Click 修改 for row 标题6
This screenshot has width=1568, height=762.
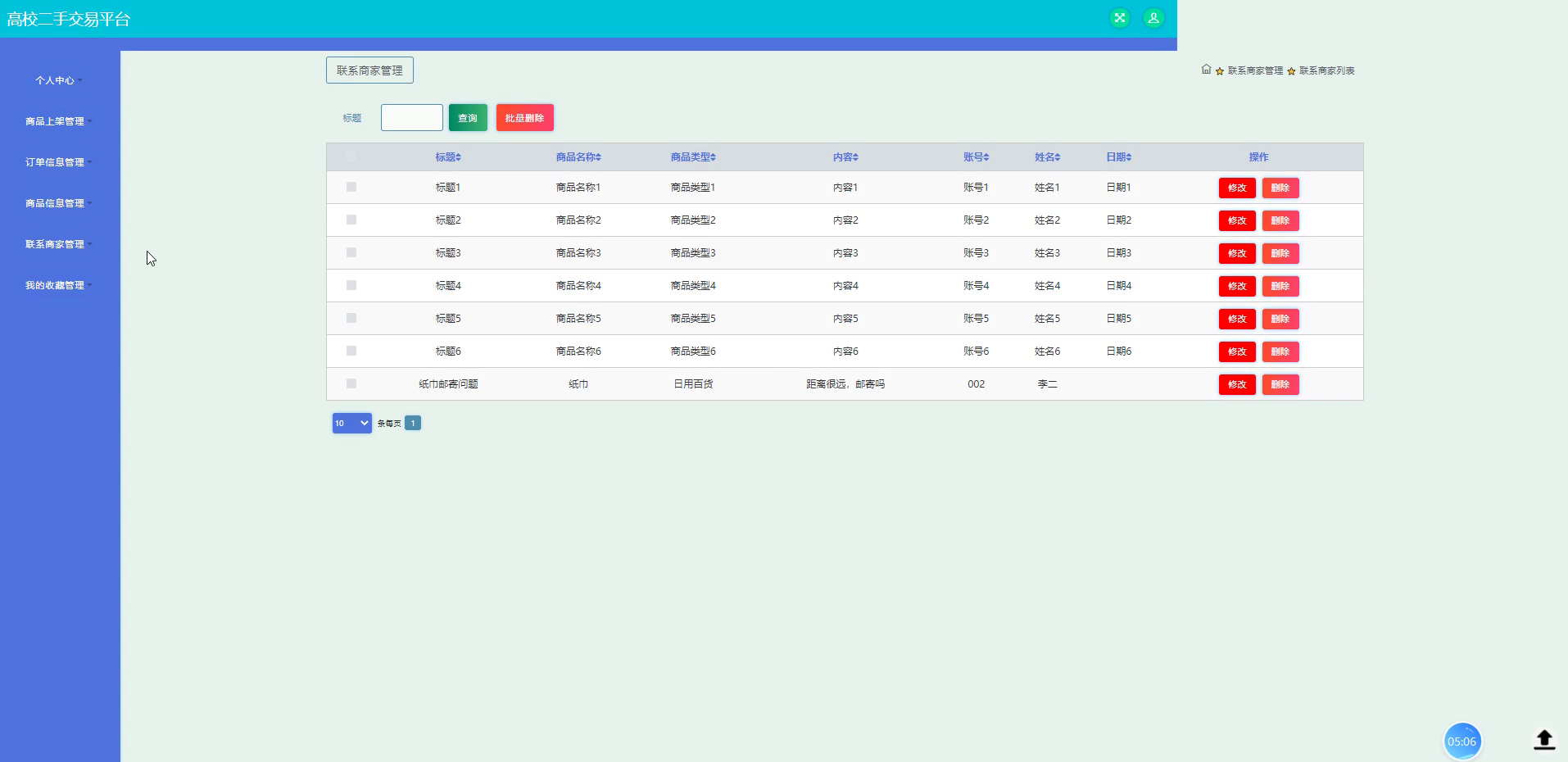pos(1237,352)
